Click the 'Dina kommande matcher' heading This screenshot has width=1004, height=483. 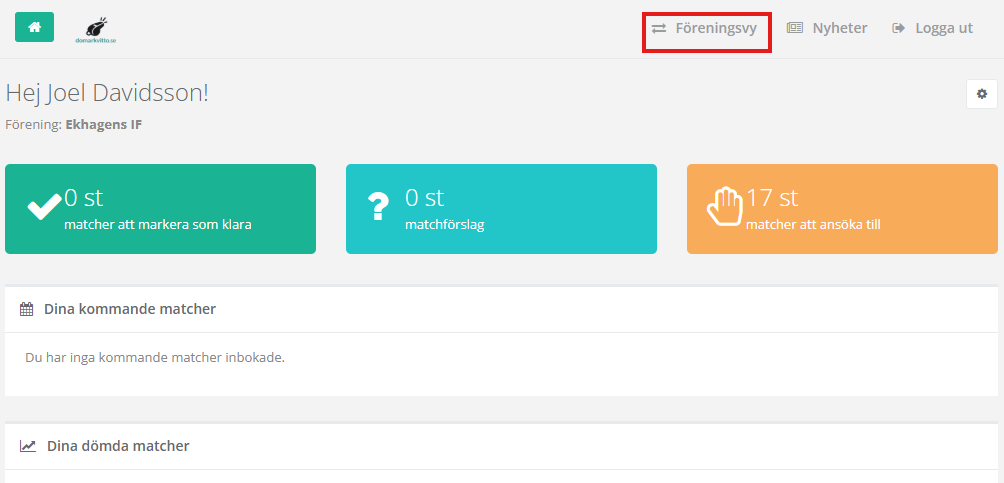(x=130, y=309)
